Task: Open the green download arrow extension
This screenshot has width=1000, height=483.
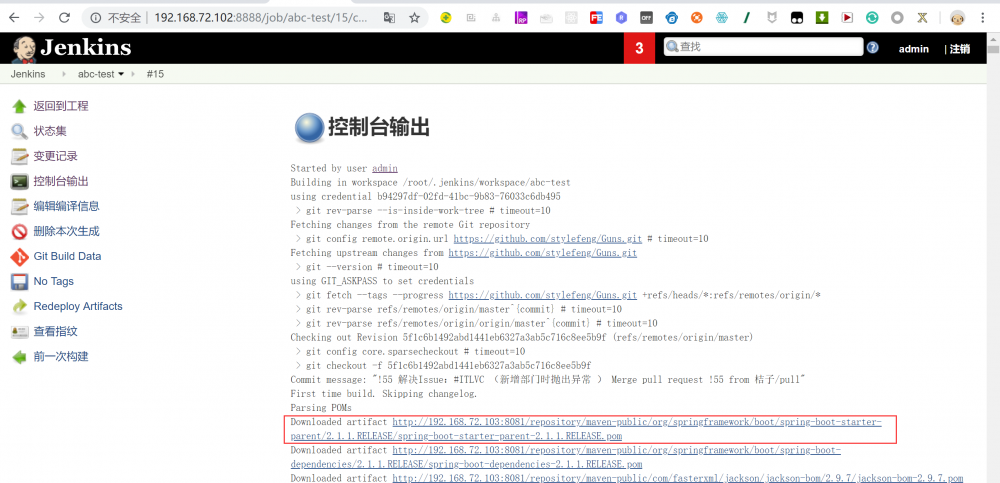Action: (x=822, y=18)
